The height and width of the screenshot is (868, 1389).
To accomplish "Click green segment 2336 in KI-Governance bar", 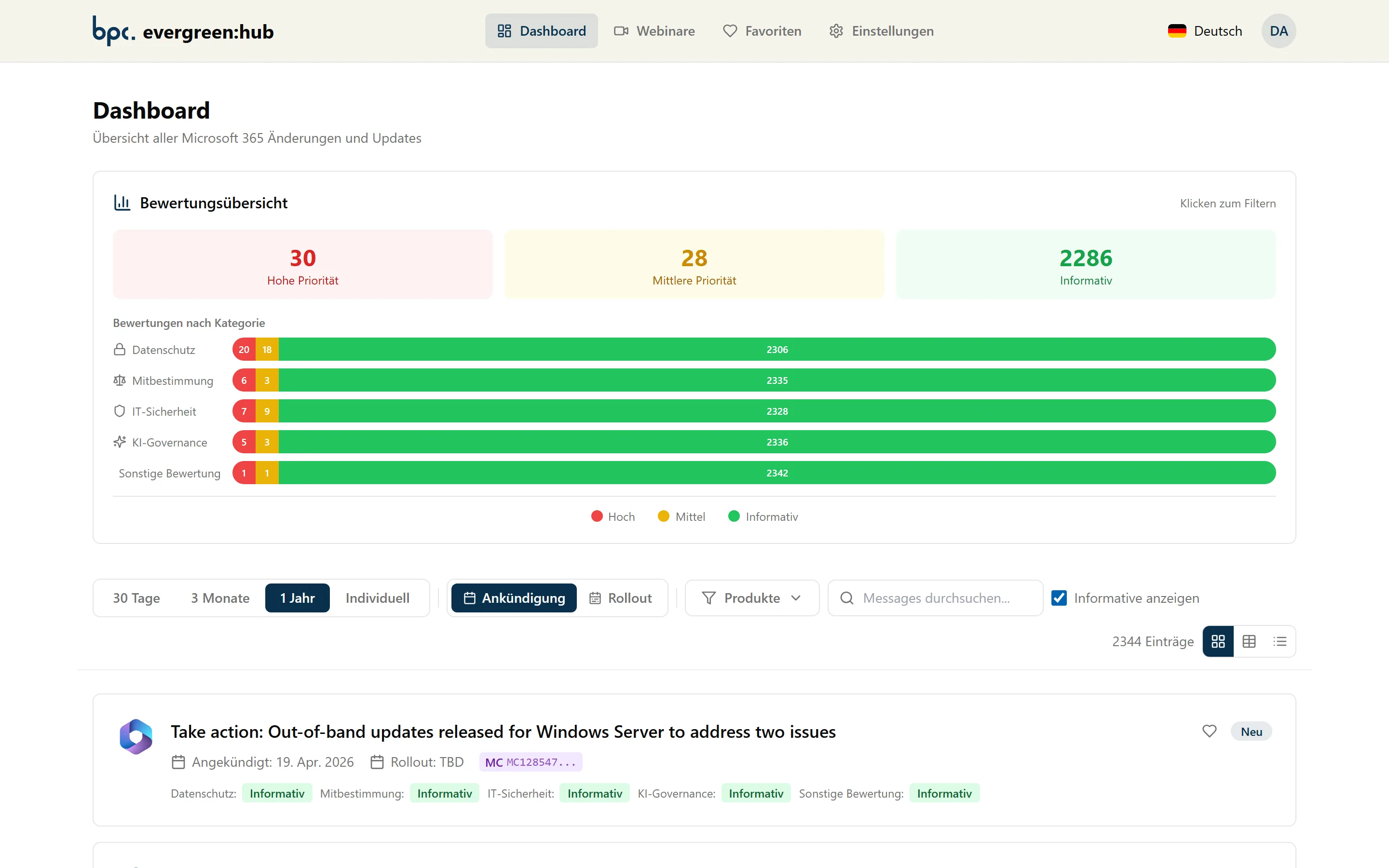I will pyautogui.click(x=777, y=442).
